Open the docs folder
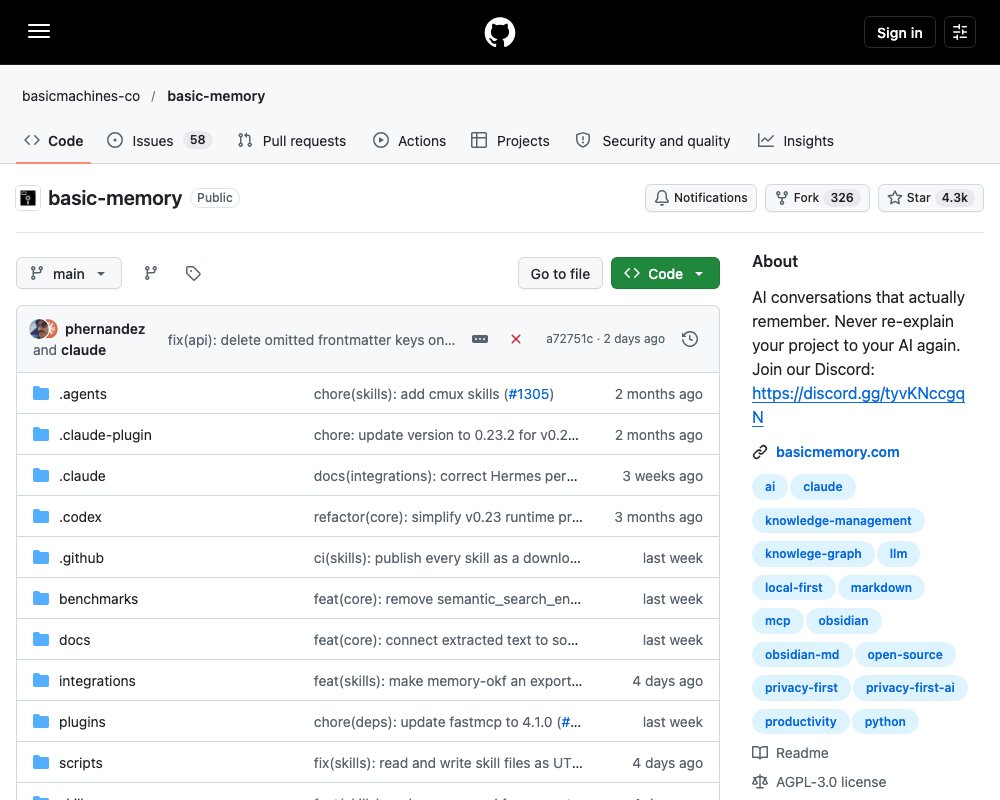This screenshot has width=1000, height=800. click(x=75, y=639)
